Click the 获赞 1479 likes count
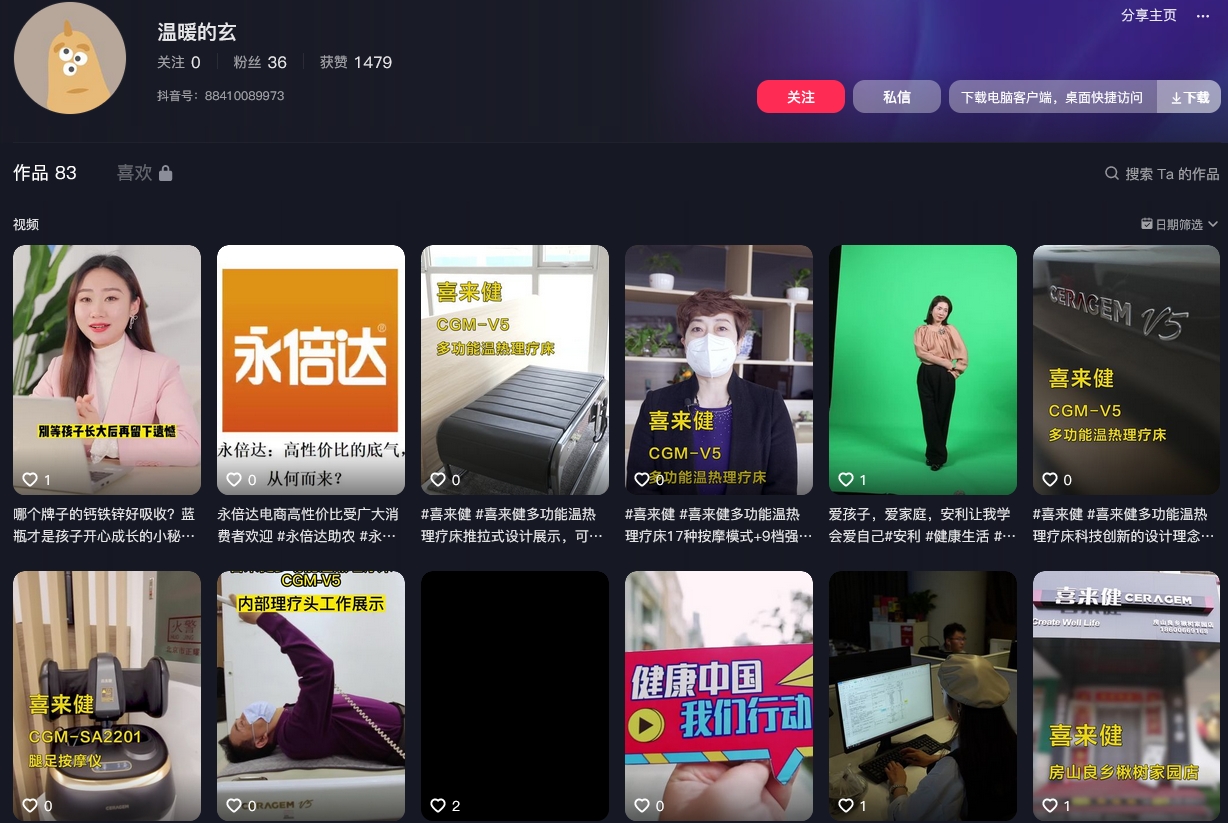Screen dimensions: 1228x823 point(356,62)
